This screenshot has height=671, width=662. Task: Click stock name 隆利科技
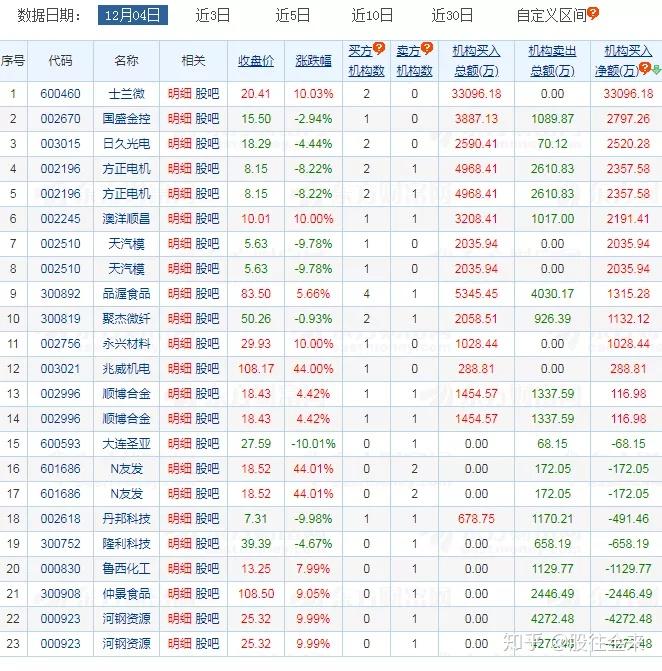click(x=126, y=543)
